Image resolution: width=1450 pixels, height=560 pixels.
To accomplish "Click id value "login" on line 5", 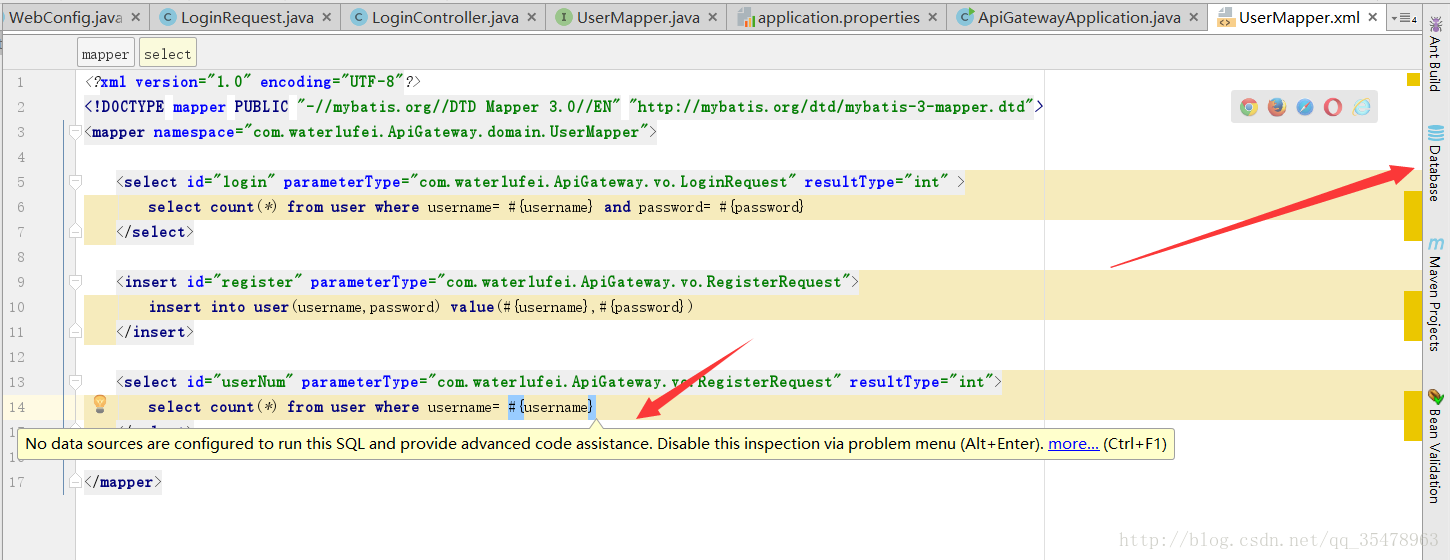I will tap(240, 182).
